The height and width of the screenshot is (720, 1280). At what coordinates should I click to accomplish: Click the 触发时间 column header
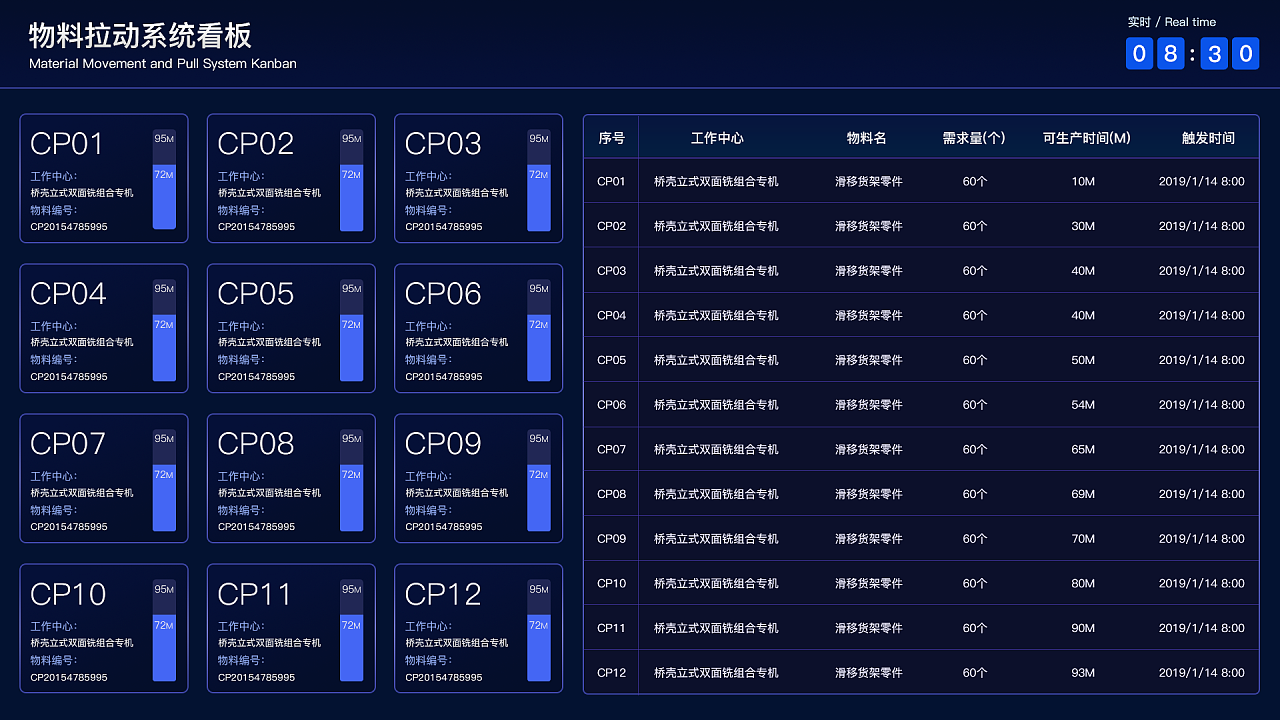[1208, 138]
